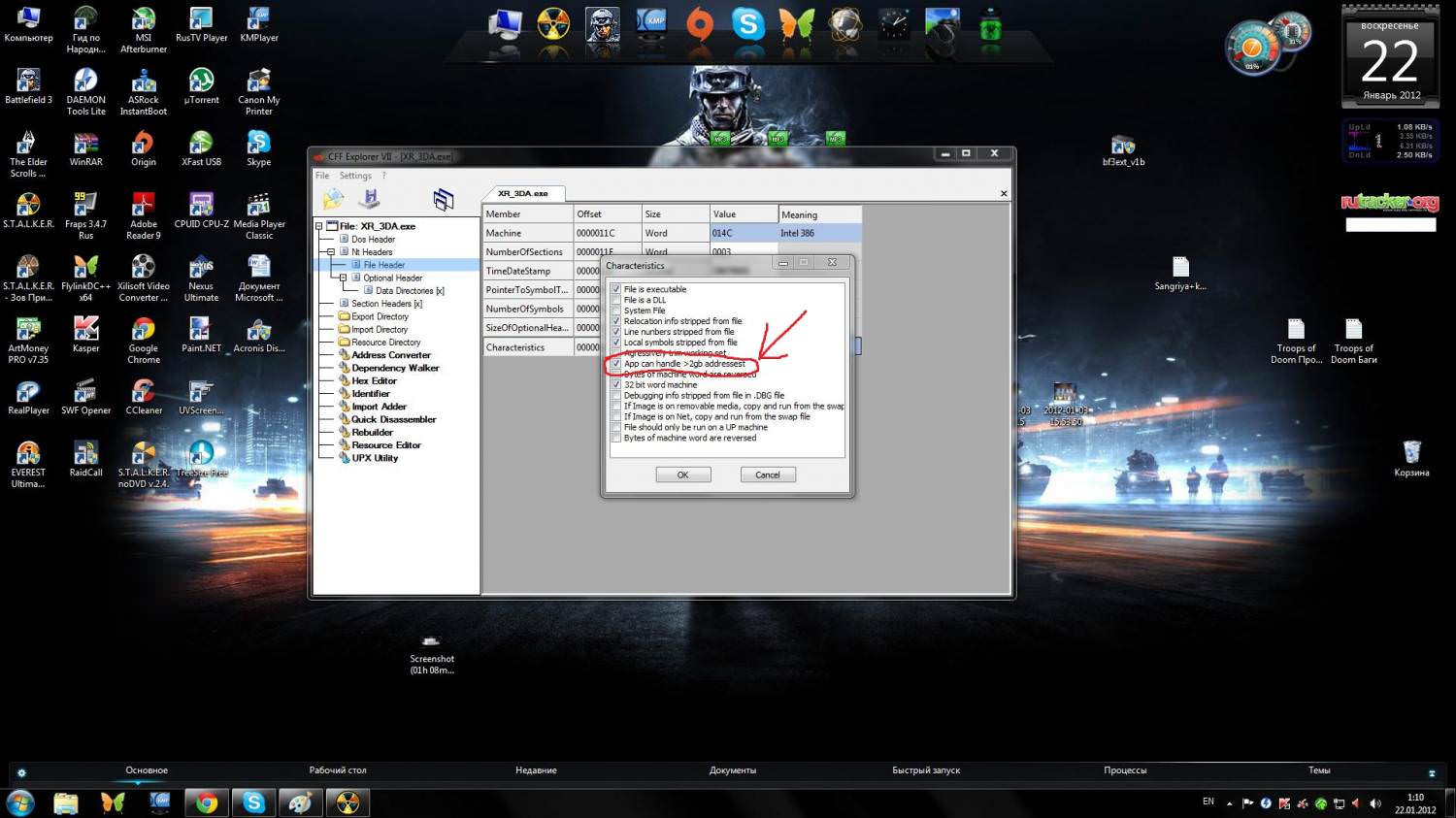The height and width of the screenshot is (818, 1456).
Task: Click the Windows Start orb
Action: click(19, 802)
